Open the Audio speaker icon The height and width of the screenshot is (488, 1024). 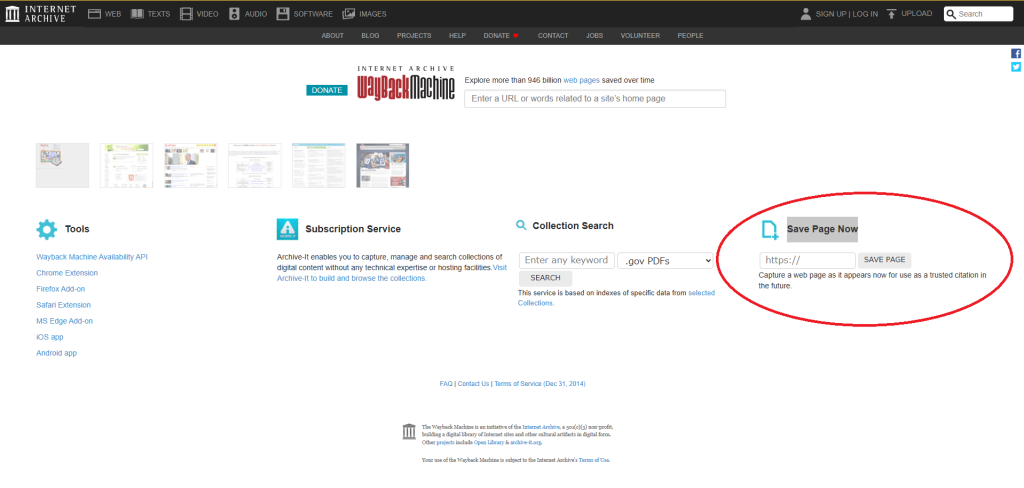point(234,14)
